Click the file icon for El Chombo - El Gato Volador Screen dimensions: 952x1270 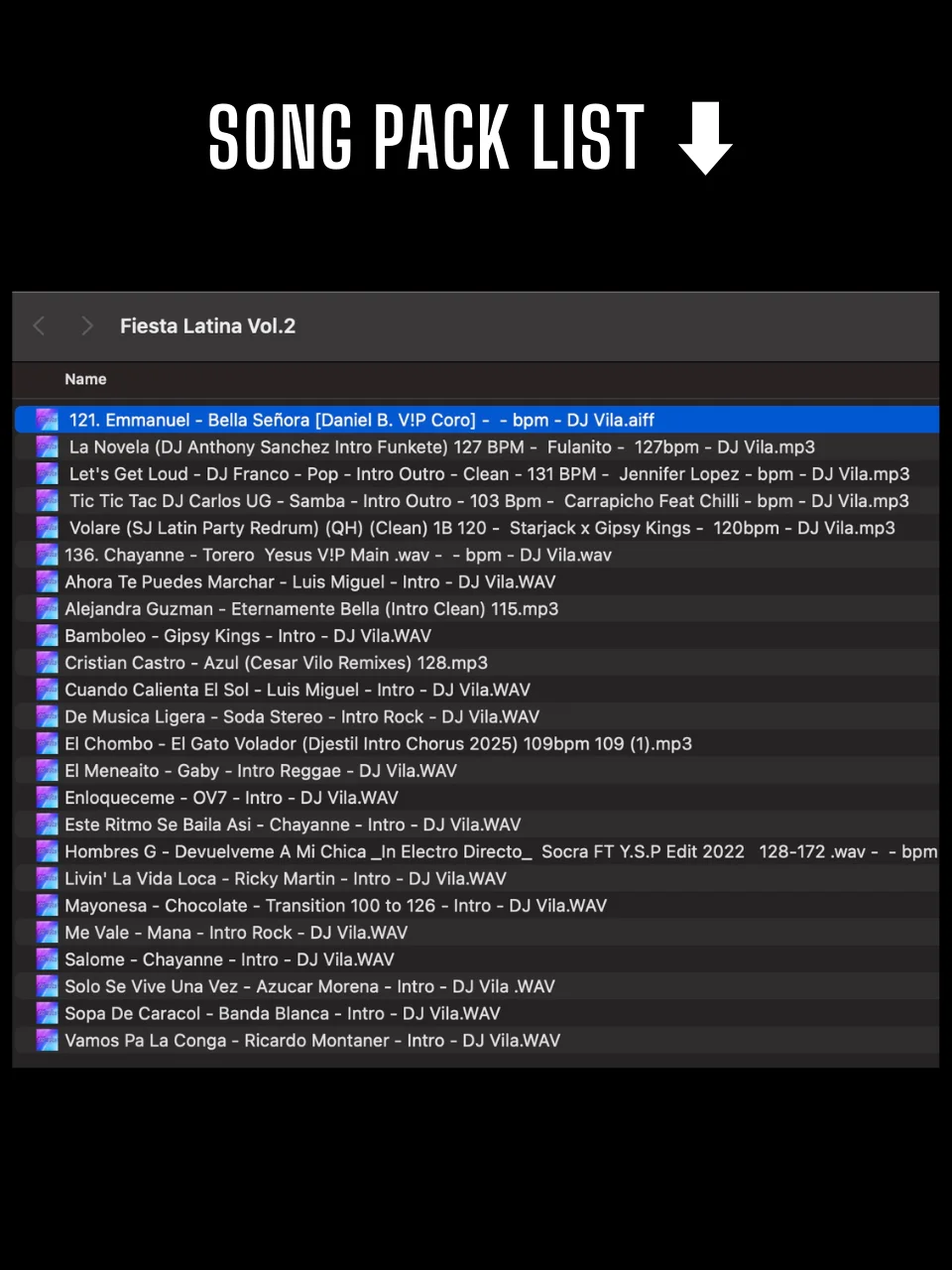pyautogui.click(x=47, y=743)
